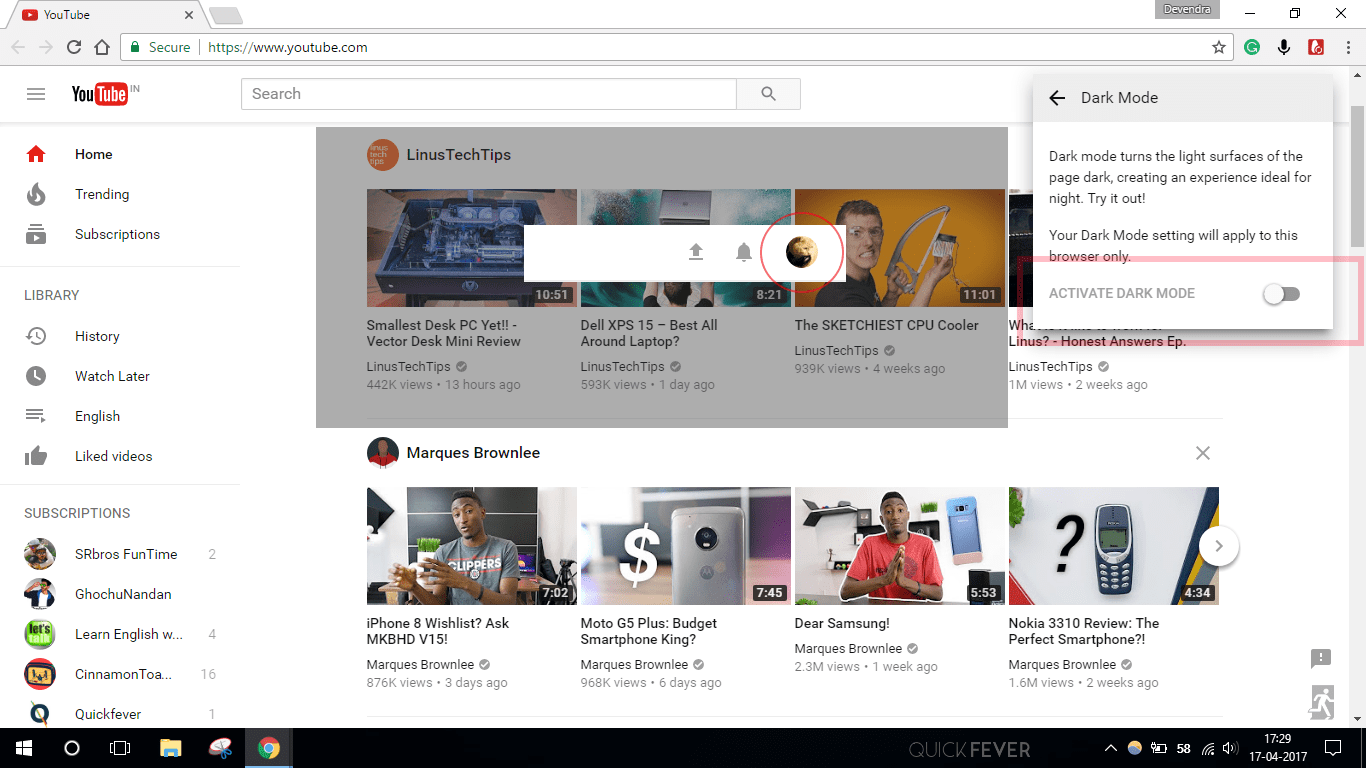Open the YouTube hamburger guide menu
Viewport: 1366px width, 768px height.
pos(36,94)
